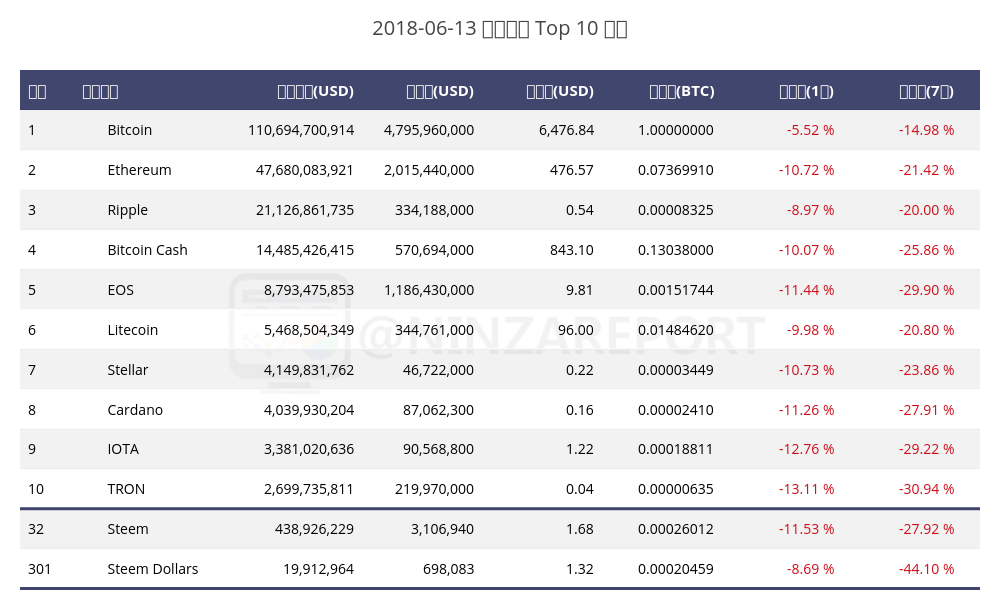
Task: Click market cap value 4,039,930,204
Action: (309, 410)
